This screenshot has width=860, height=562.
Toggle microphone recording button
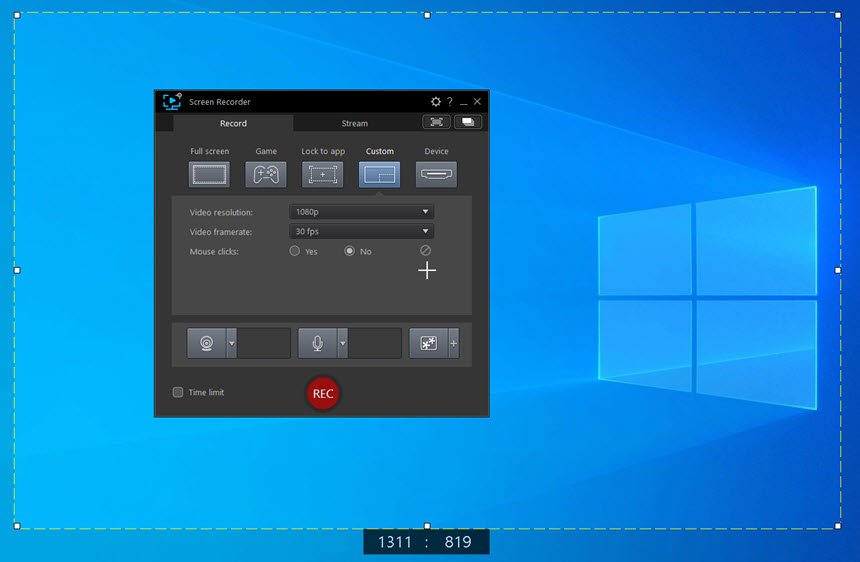pos(317,343)
